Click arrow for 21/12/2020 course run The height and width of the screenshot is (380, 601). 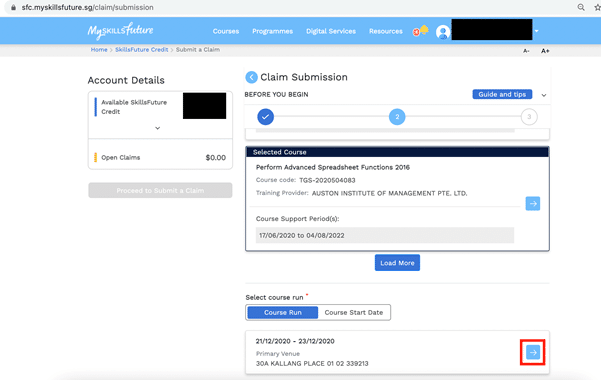533,352
